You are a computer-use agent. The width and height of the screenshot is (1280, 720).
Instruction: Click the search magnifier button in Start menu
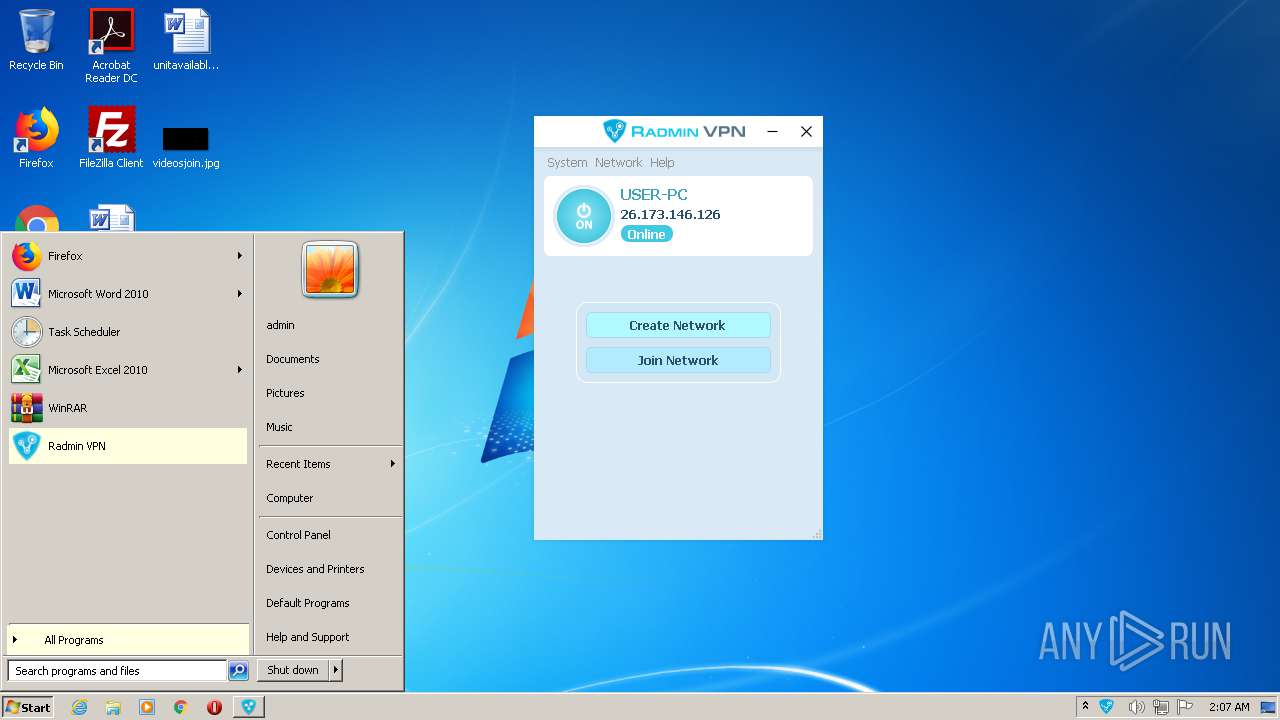pyautogui.click(x=238, y=671)
